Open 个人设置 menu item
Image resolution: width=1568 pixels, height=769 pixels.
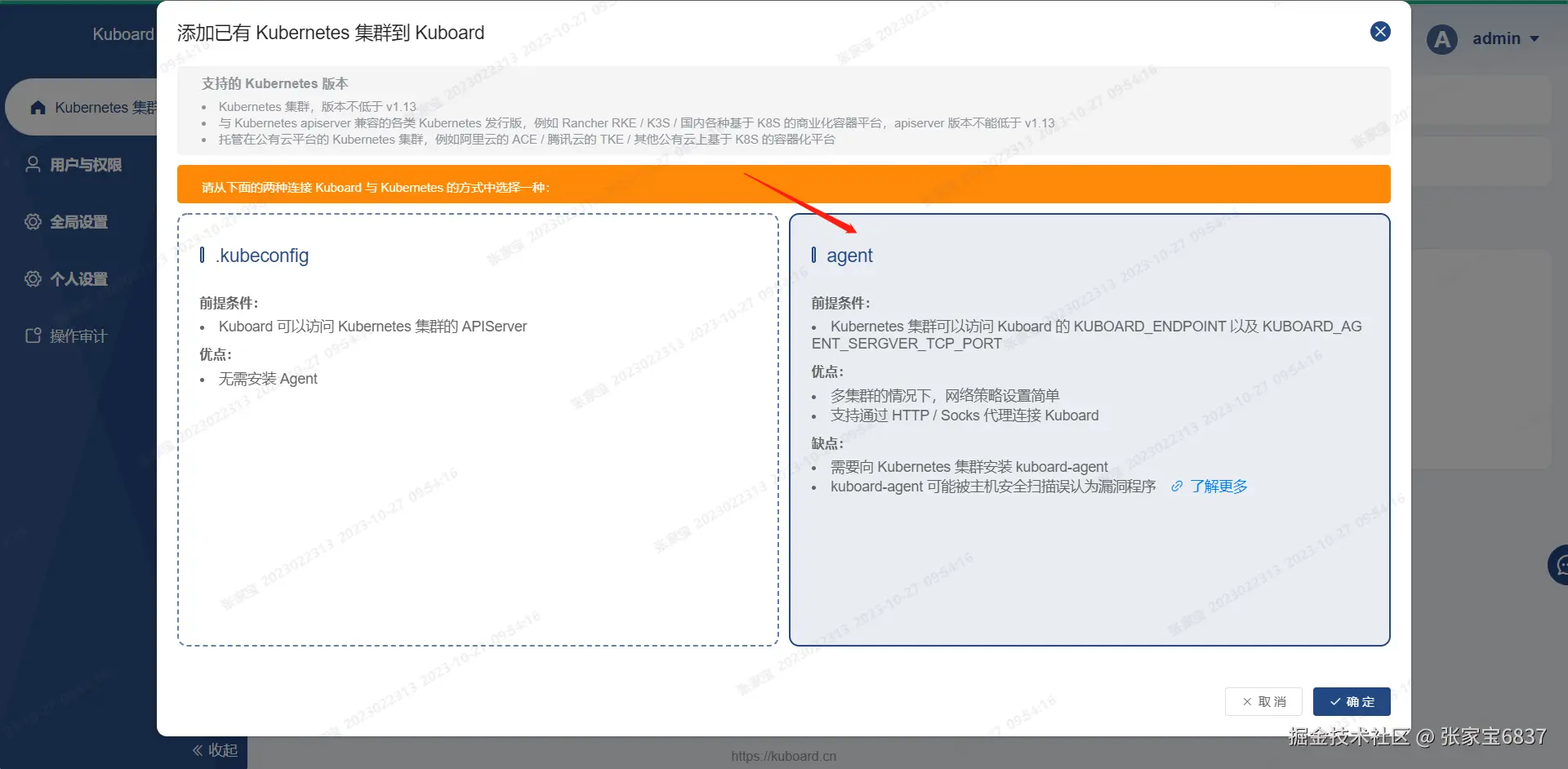[x=78, y=279]
